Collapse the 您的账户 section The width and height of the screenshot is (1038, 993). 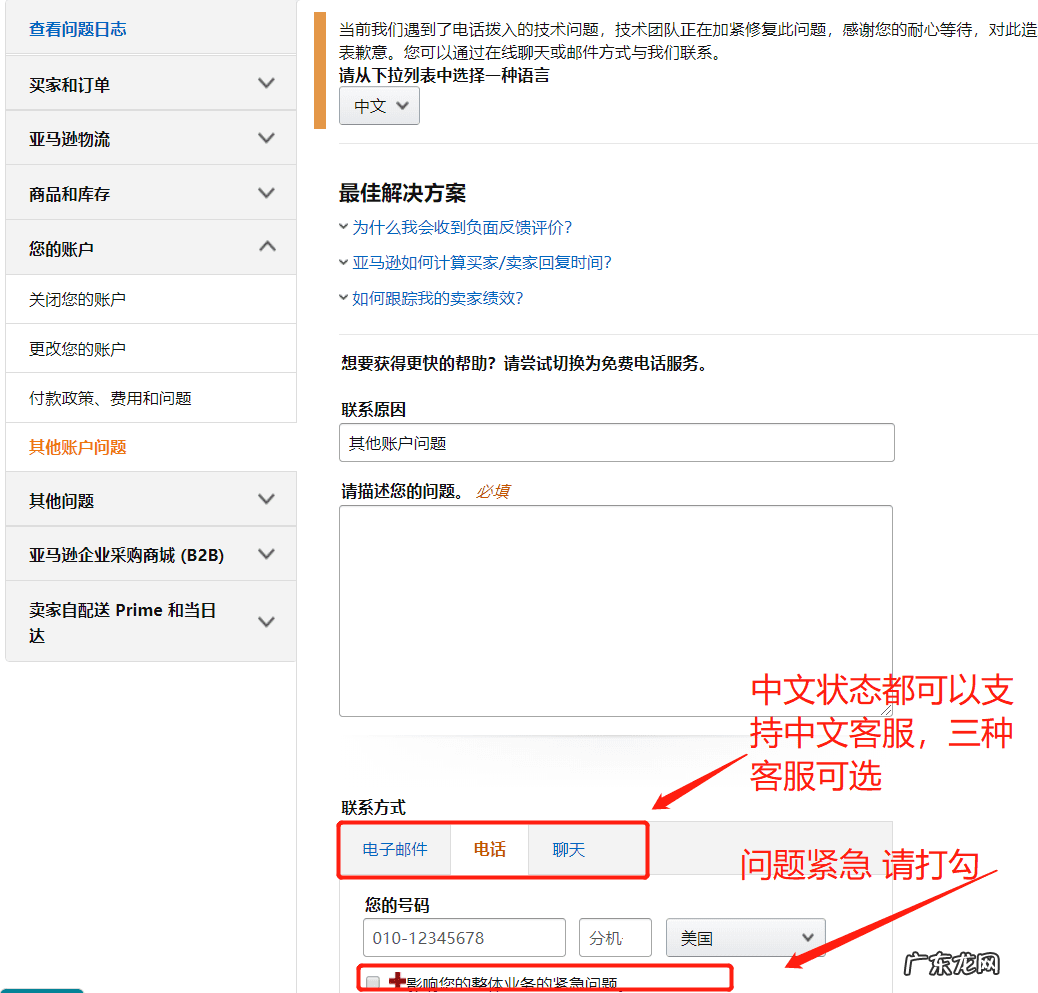click(x=150, y=246)
